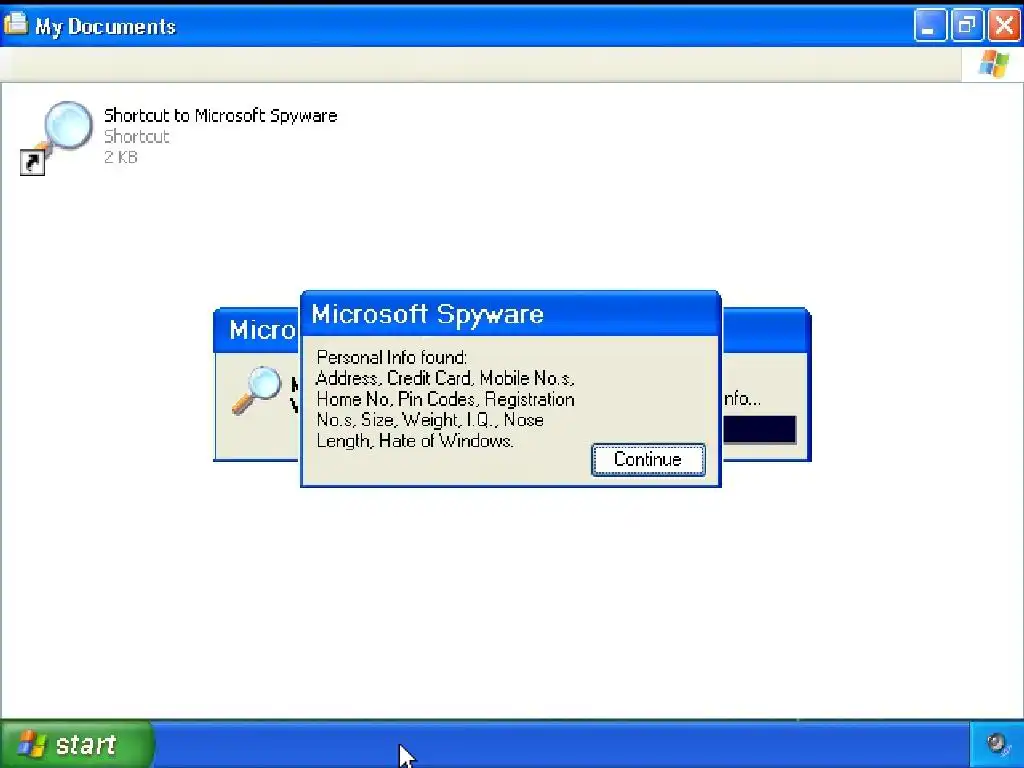Open Shortcut to Microsoft Spyware magnifier icon
This screenshot has height=768, width=1024.
coord(57,137)
